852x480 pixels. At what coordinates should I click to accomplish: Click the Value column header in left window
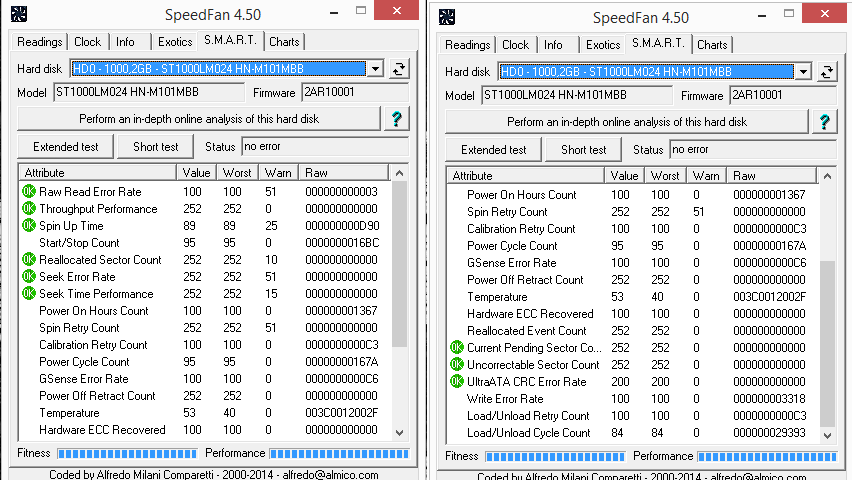[x=197, y=173]
